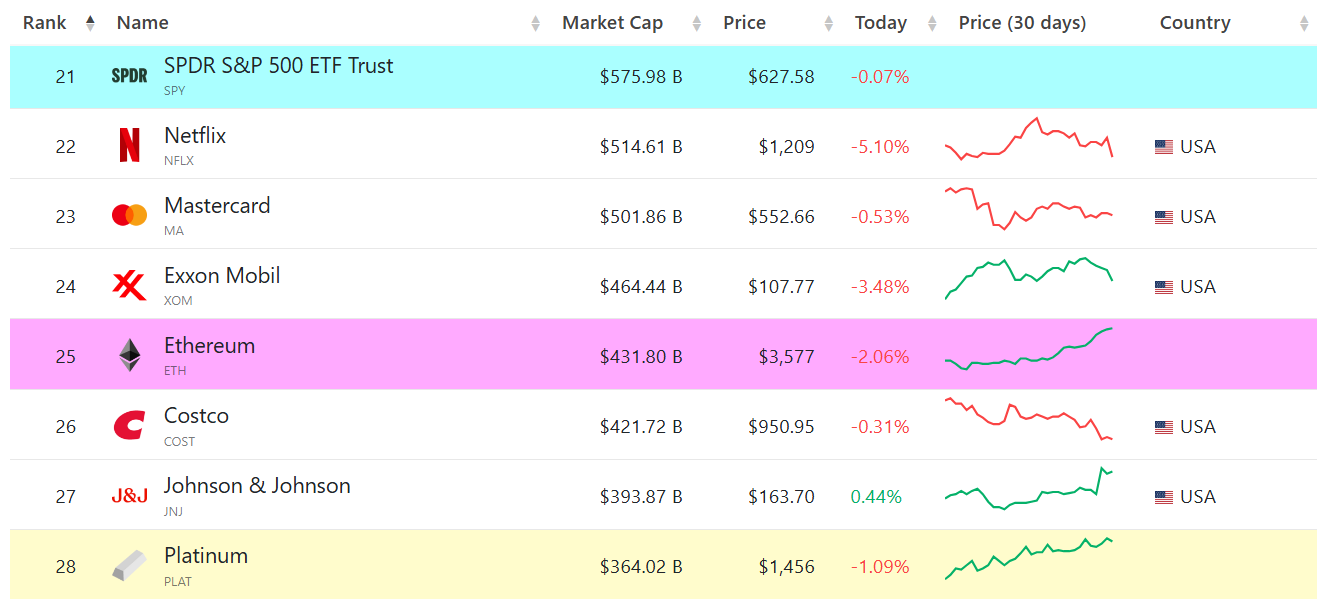Click Netflix market cap $514.61 B

641,147
